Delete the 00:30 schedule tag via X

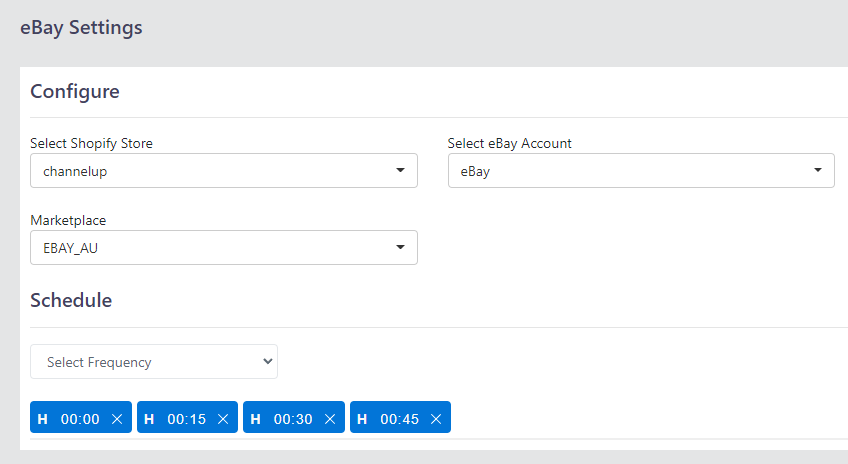click(330, 419)
